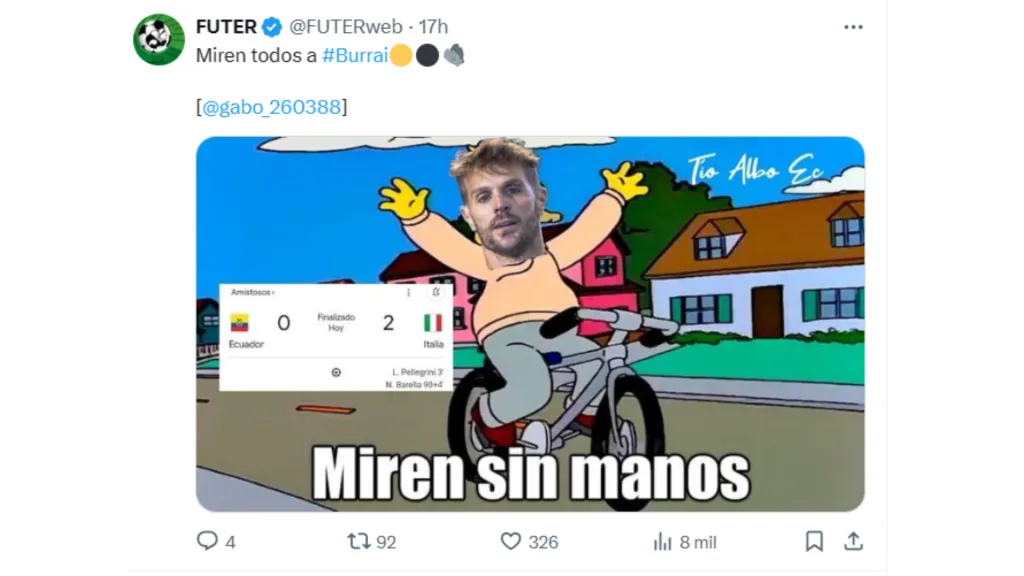Click the Ecuador 0-2 Italia scoreboard inset
This screenshot has width=1024, height=576.
(x=336, y=337)
